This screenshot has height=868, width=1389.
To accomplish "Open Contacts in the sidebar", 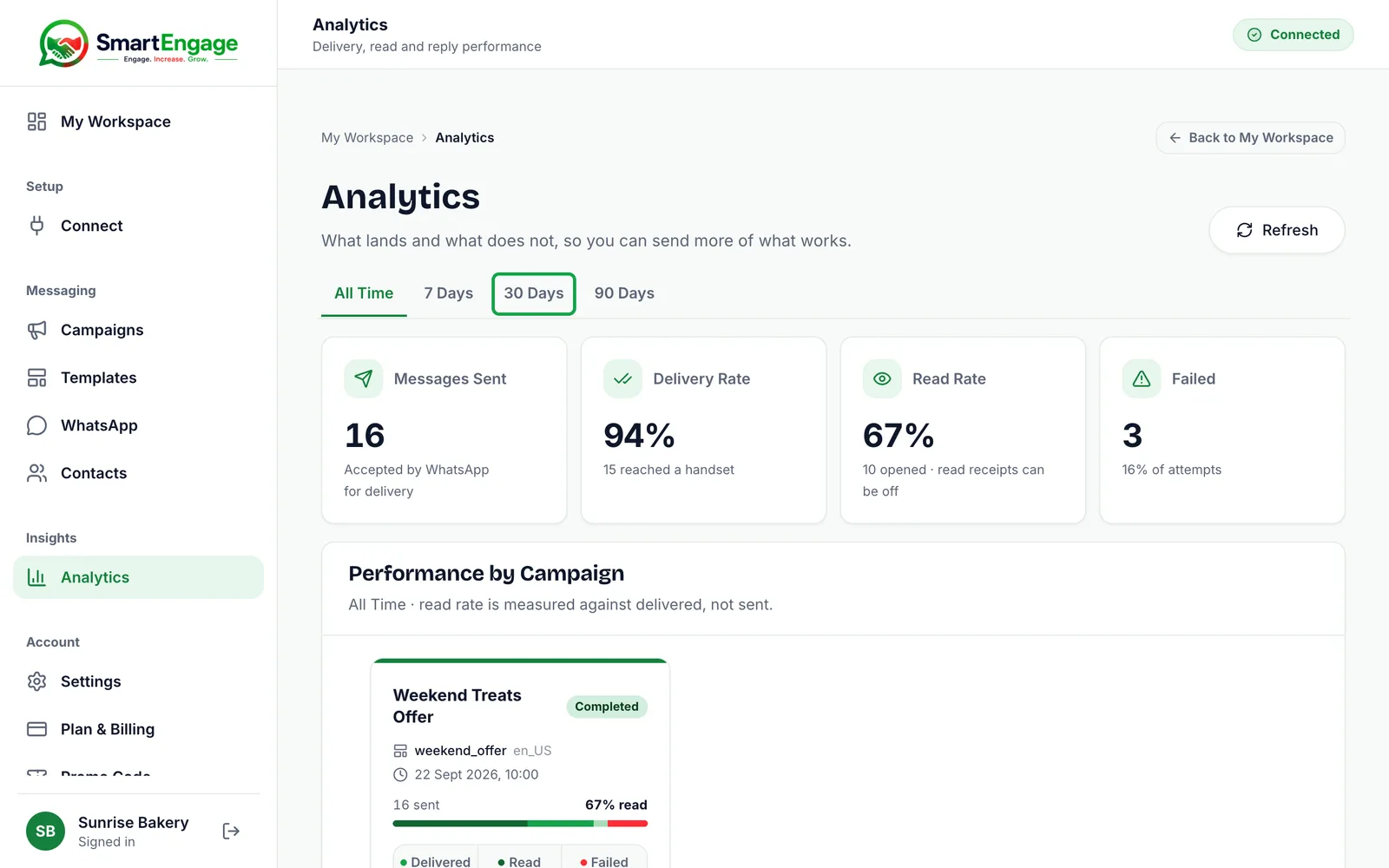I will [139, 473].
